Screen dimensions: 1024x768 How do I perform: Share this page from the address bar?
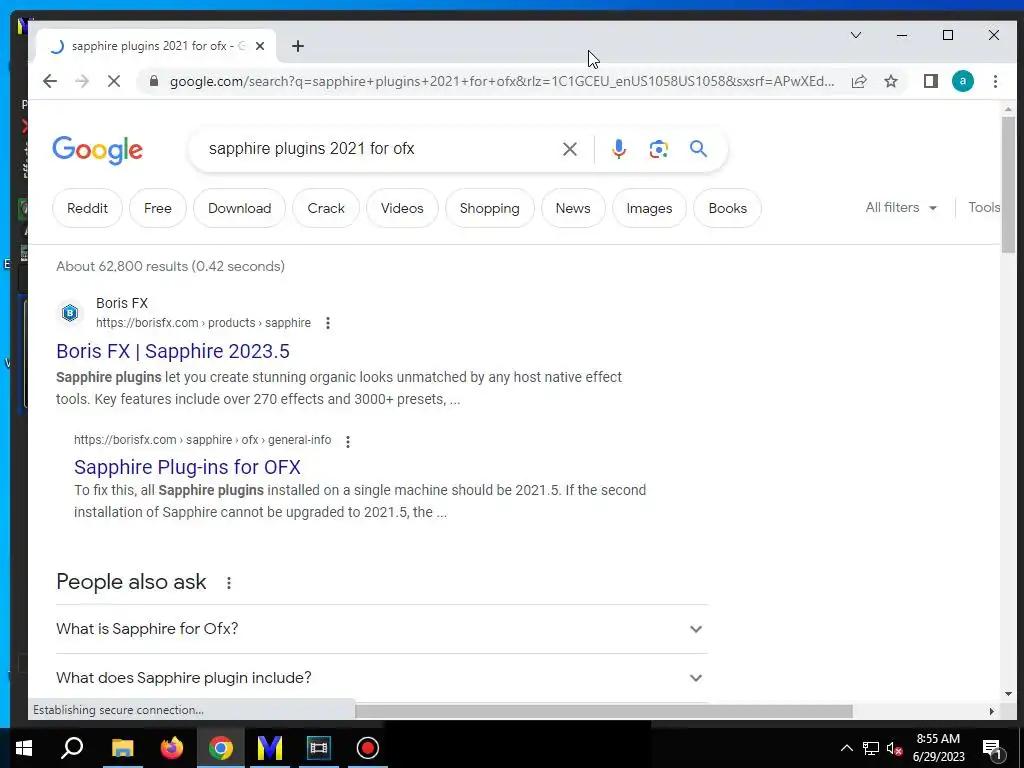click(859, 81)
